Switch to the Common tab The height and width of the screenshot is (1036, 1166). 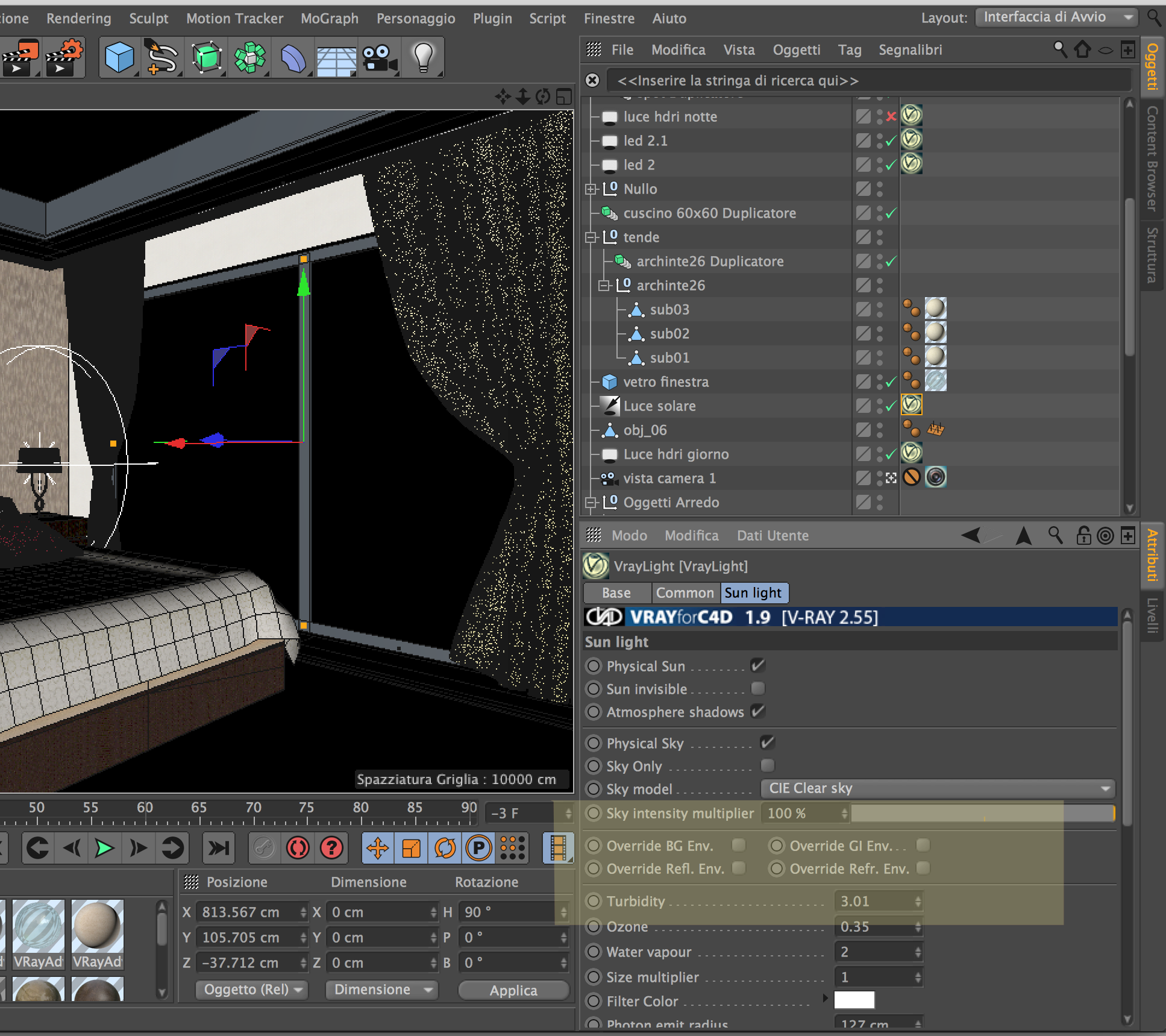[685, 593]
